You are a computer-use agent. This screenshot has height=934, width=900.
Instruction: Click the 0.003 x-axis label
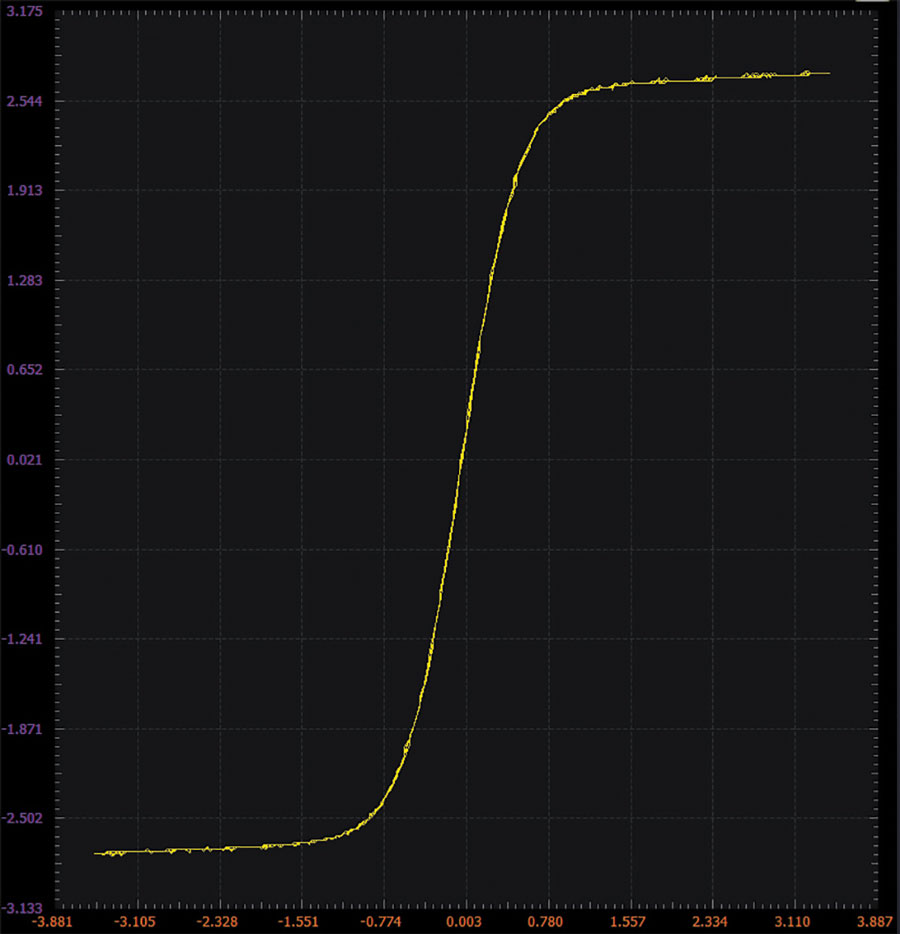click(x=464, y=922)
